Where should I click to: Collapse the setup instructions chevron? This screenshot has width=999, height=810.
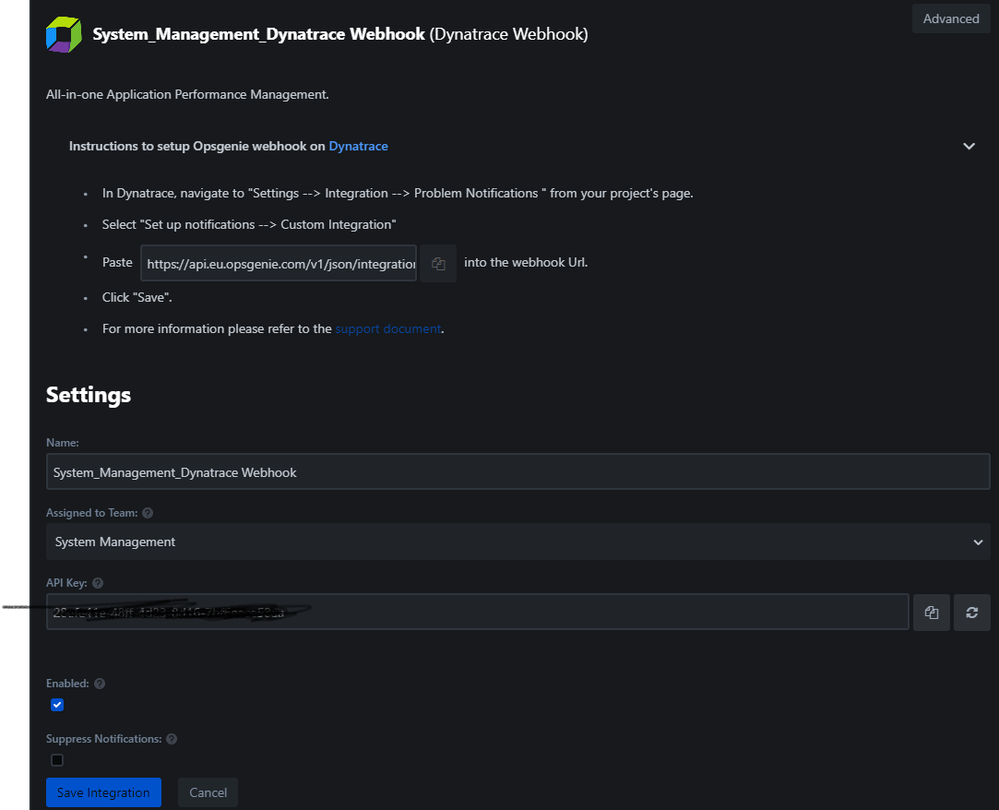click(x=969, y=147)
